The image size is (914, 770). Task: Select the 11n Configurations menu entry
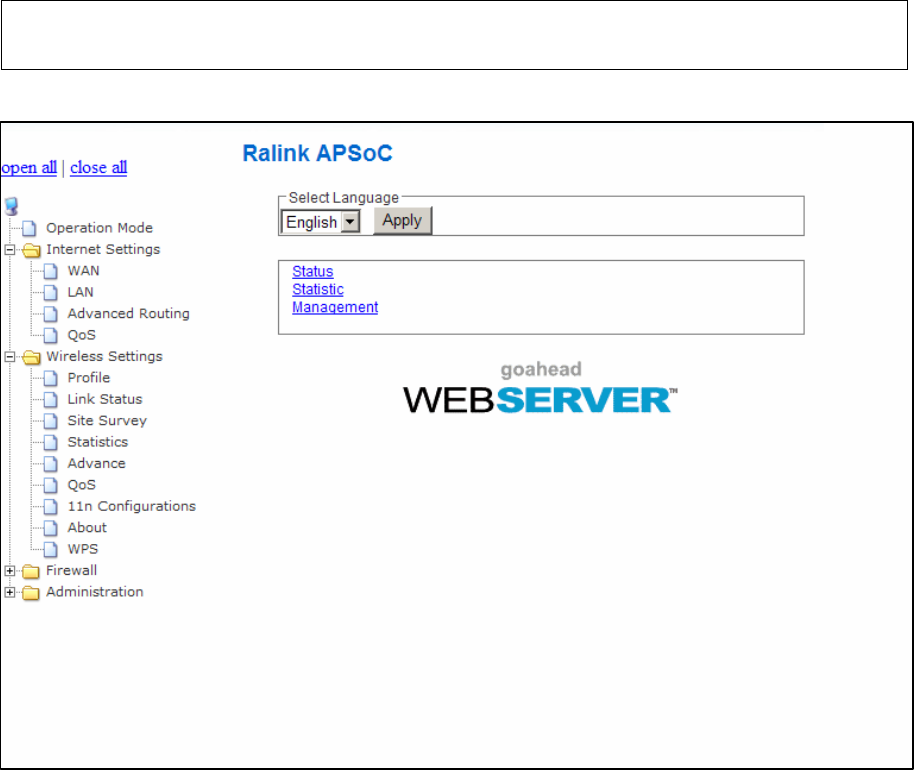point(132,506)
